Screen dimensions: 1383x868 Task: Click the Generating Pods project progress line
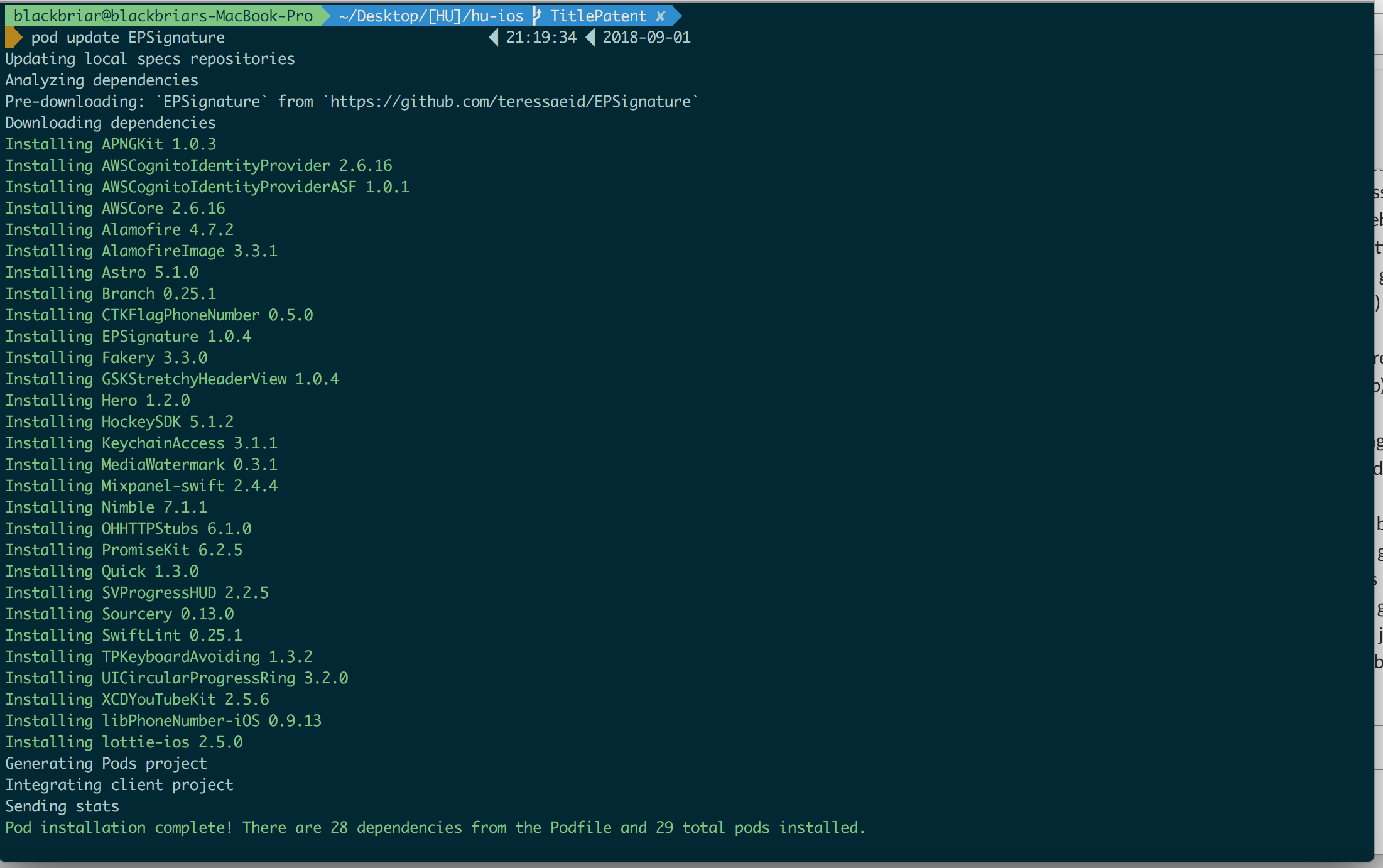click(x=106, y=763)
